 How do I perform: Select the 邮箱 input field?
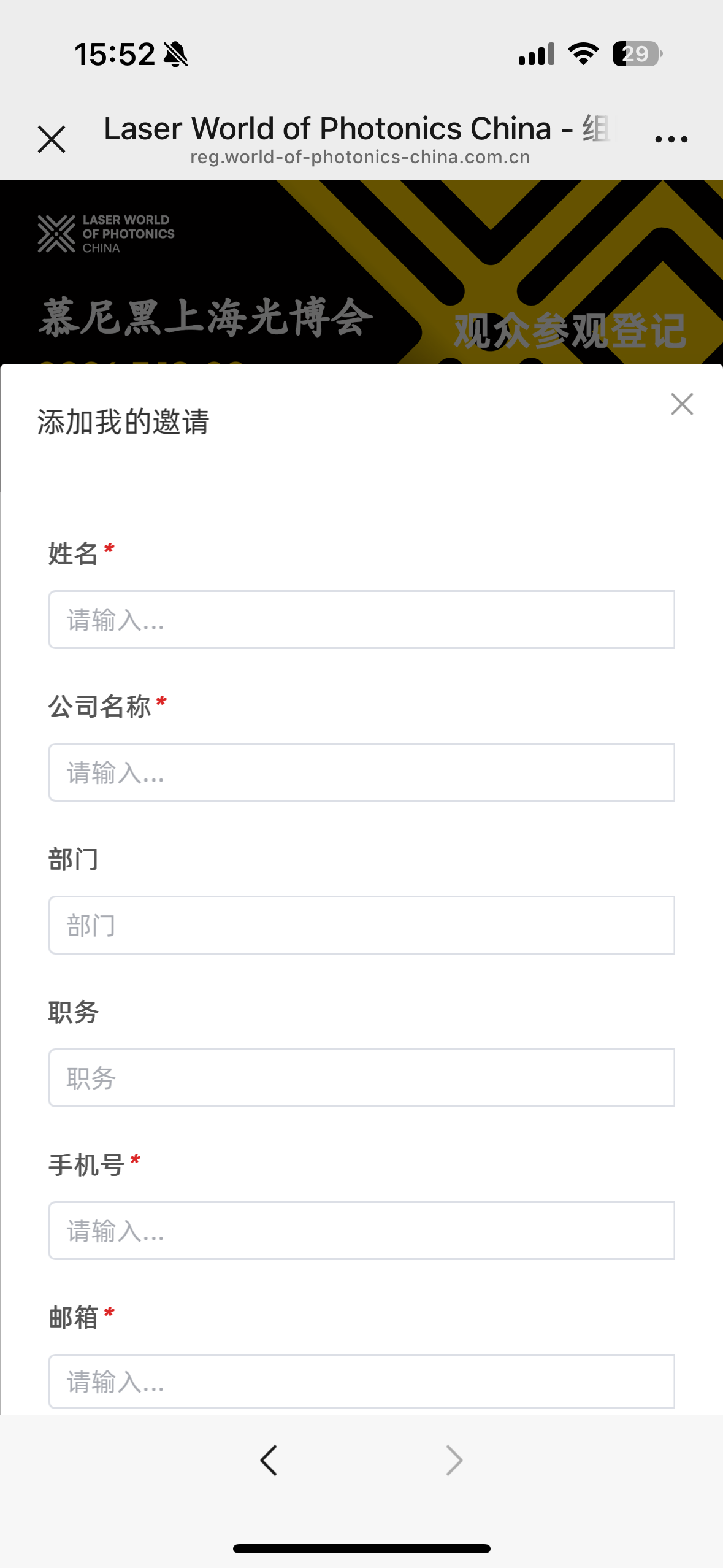pos(361,1382)
